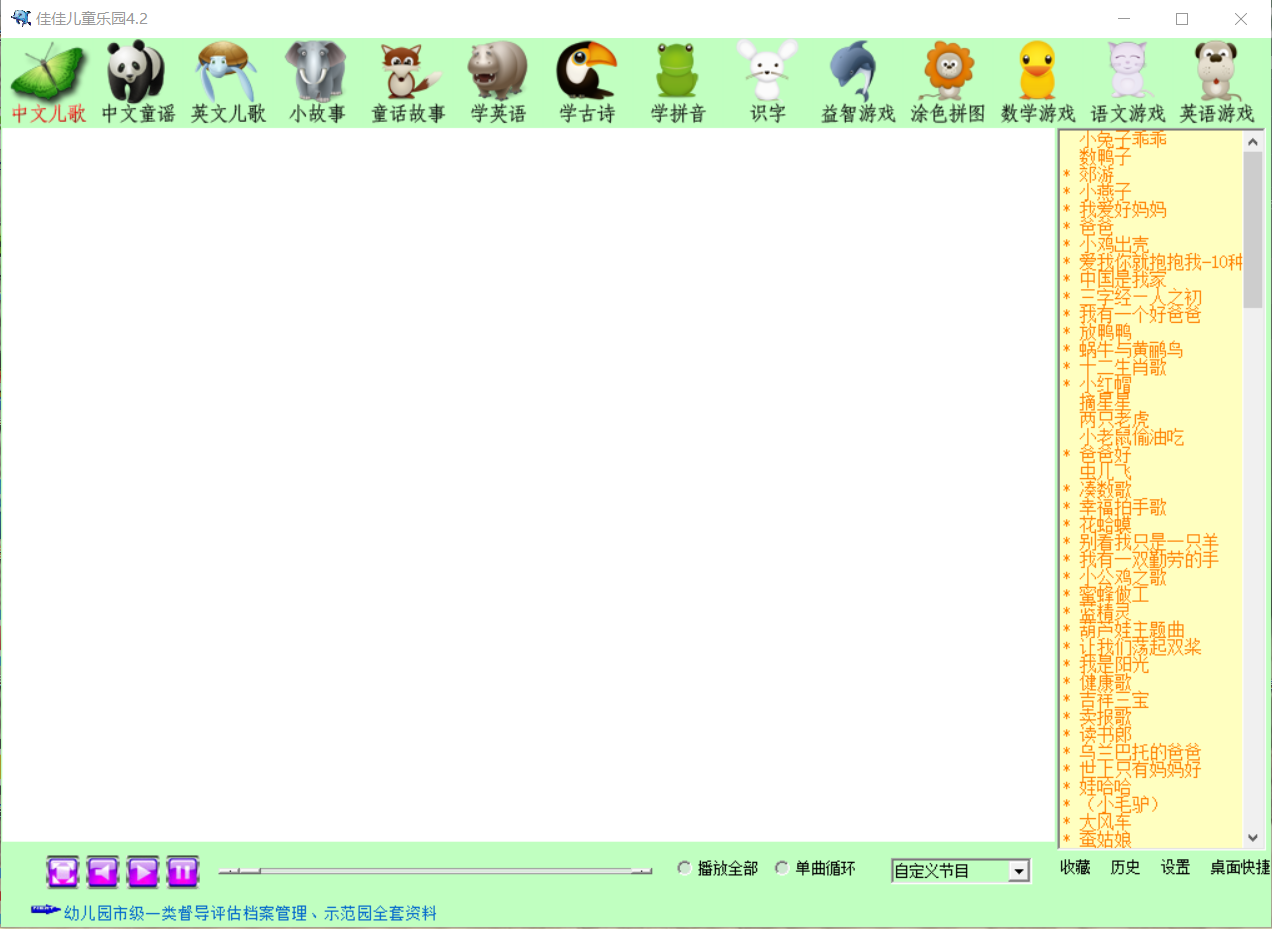Screen dimensions: 1272x929
Task: Select 中文童谣 panda icon
Action: coord(134,70)
